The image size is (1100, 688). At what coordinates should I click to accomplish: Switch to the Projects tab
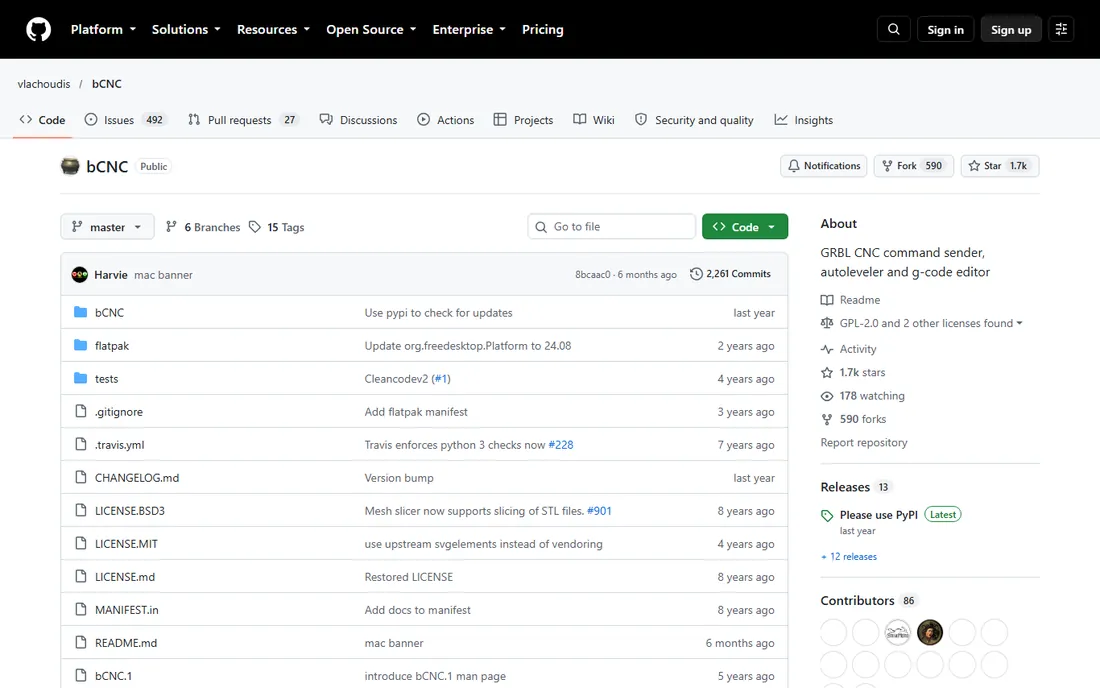(523, 120)
